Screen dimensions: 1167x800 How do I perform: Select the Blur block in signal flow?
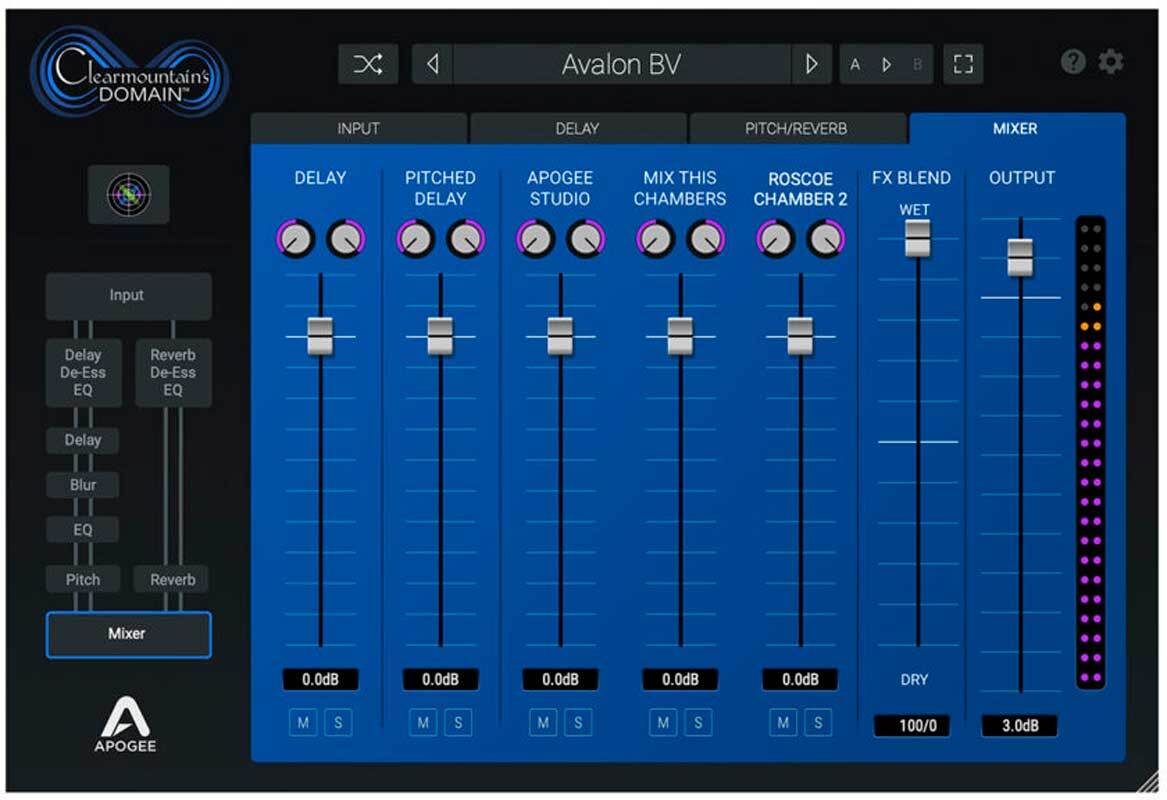(x=83, y=485)
